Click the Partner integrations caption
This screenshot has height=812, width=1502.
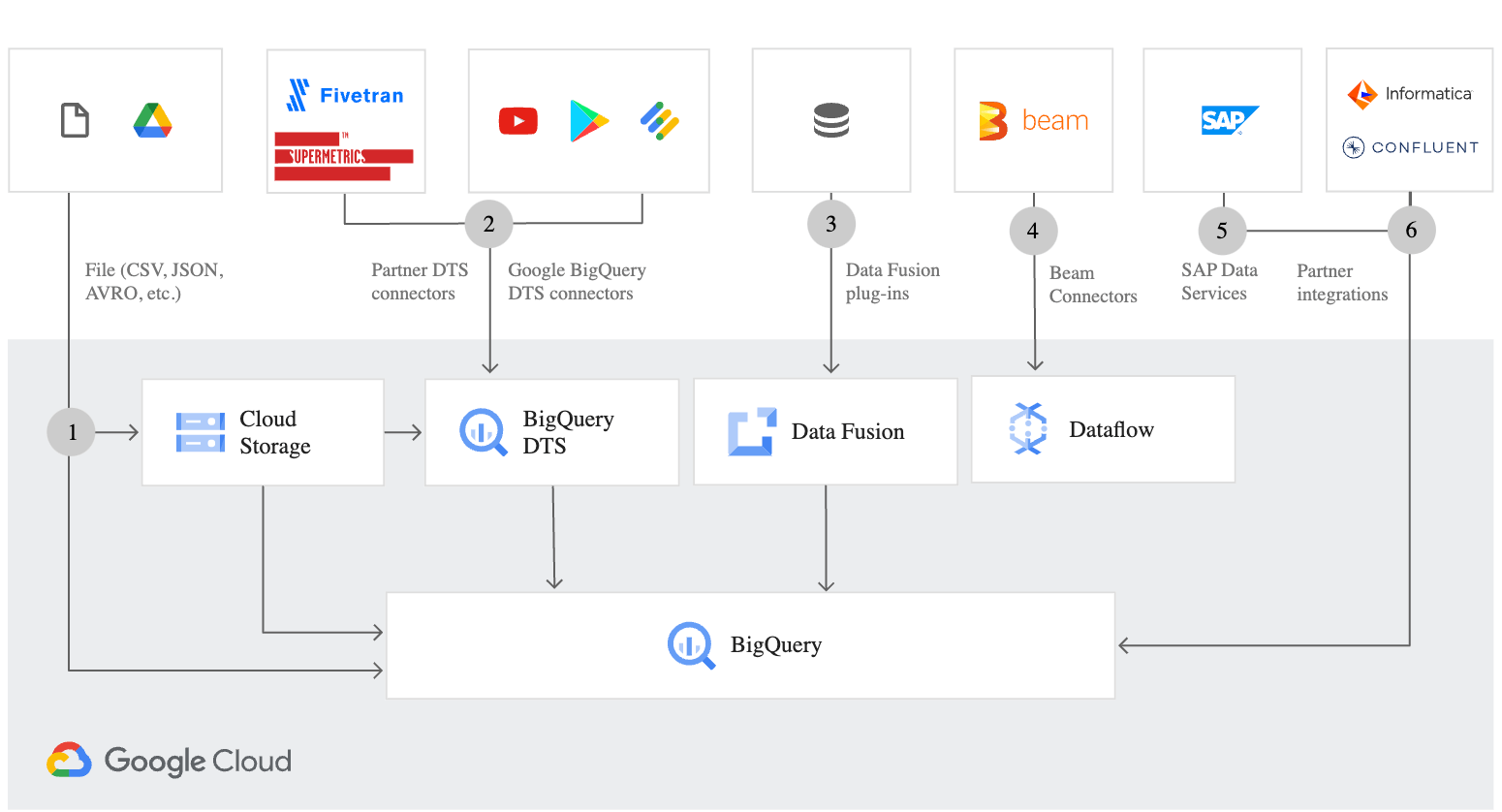coord(1342,282)
